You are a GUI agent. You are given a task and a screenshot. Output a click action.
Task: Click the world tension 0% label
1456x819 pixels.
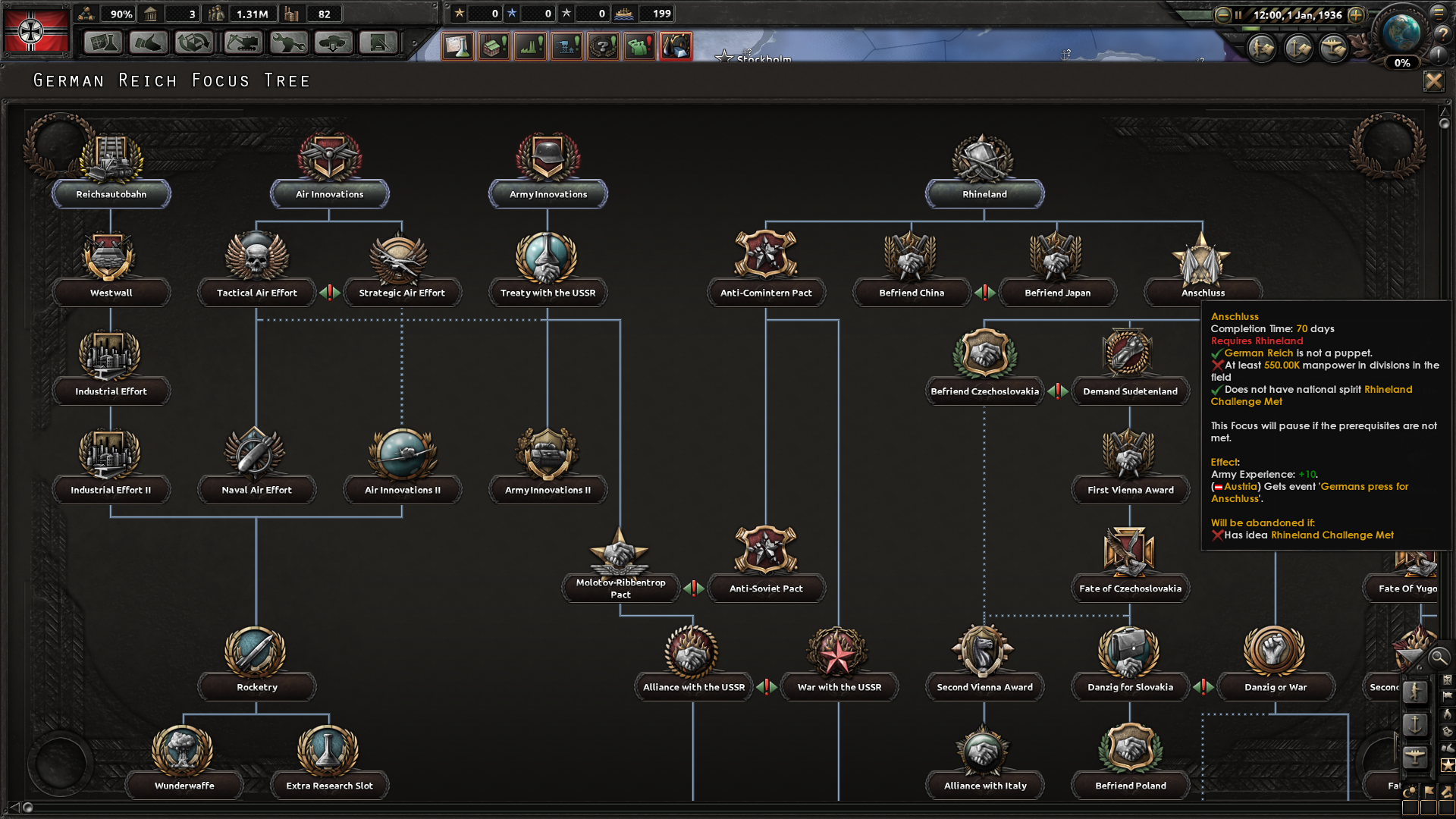point(1402,63)
